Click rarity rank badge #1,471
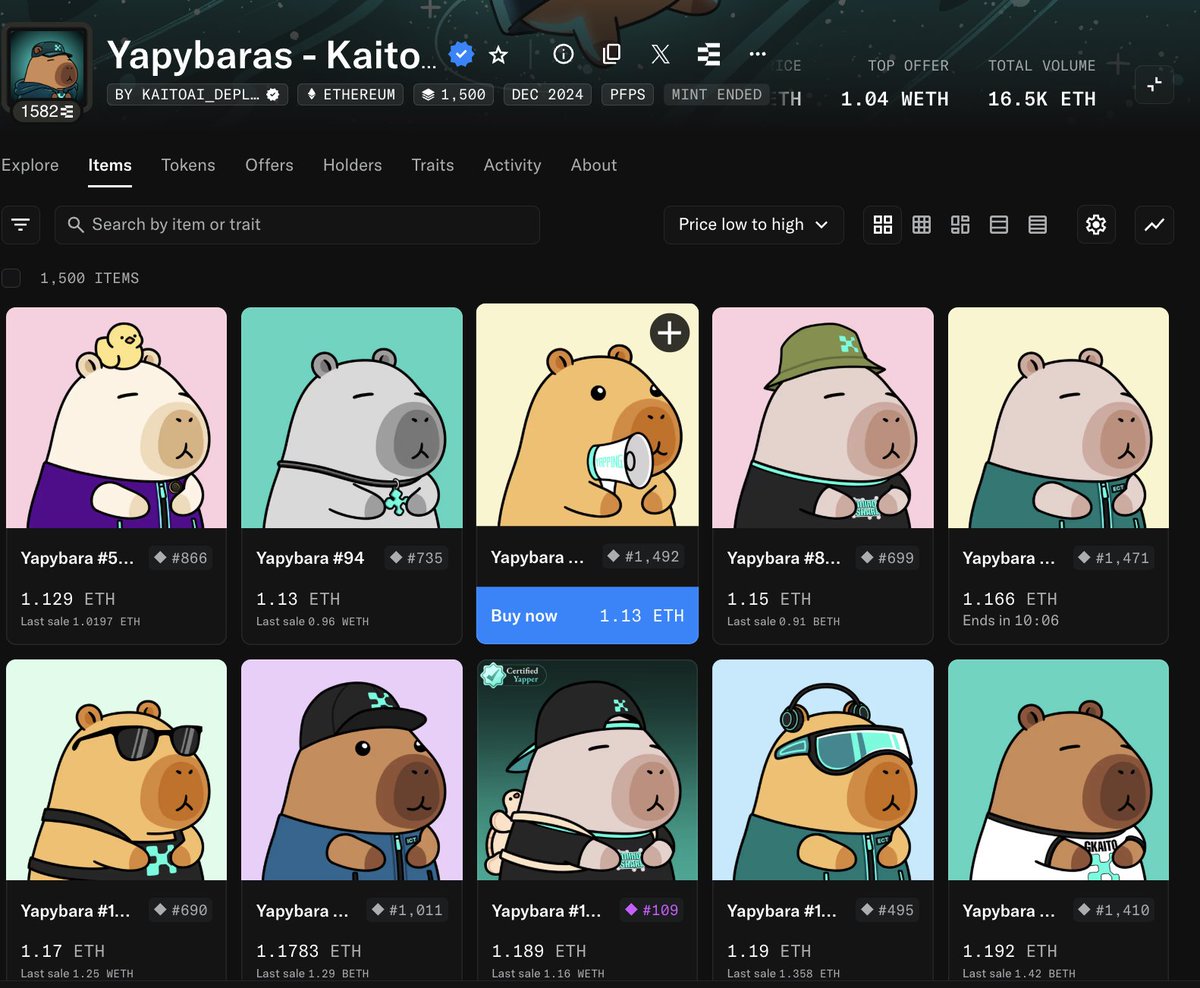The height and width of the screenshot is (988, 1200). coord(1114,558)
